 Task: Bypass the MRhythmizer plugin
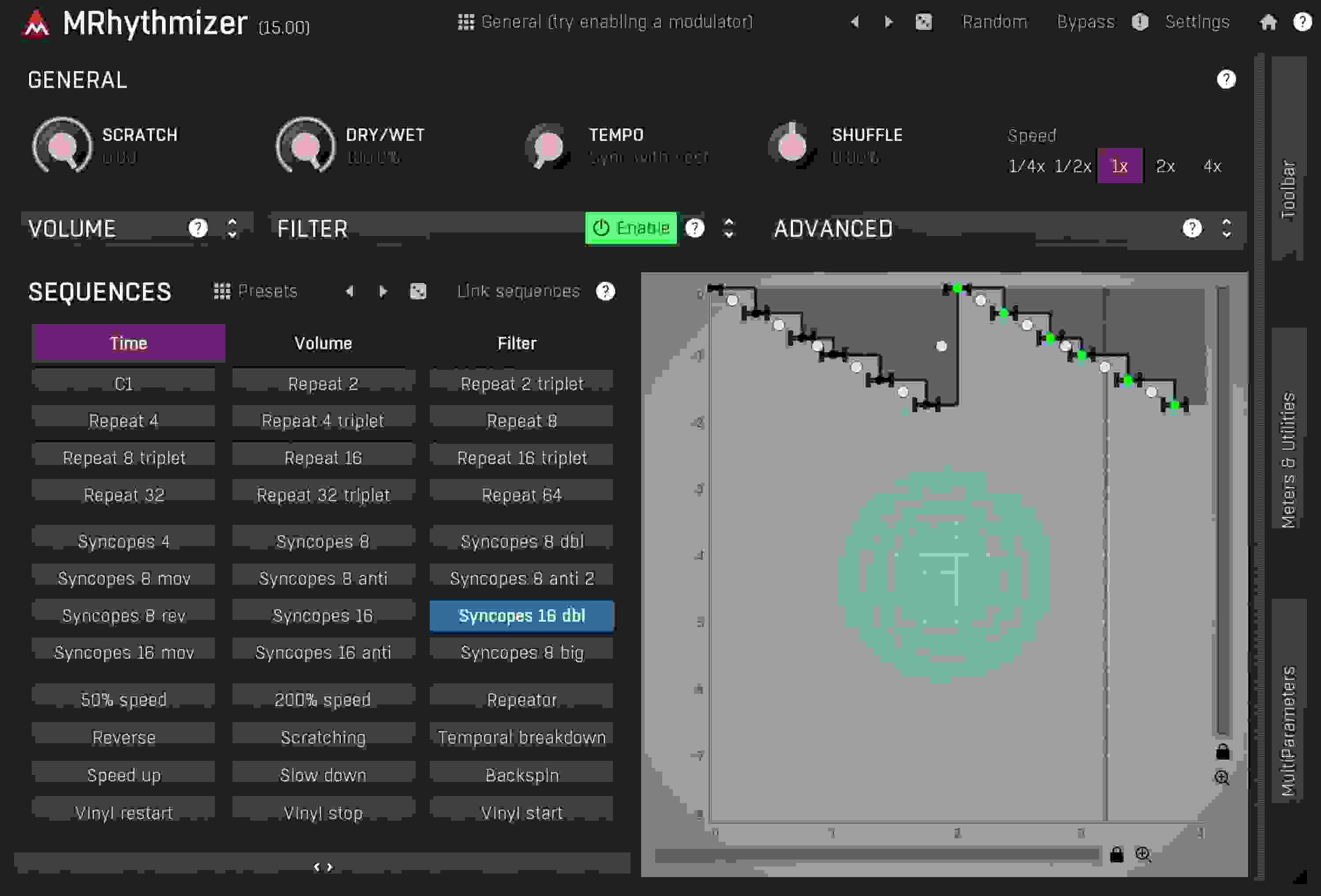pos(1085,22)
